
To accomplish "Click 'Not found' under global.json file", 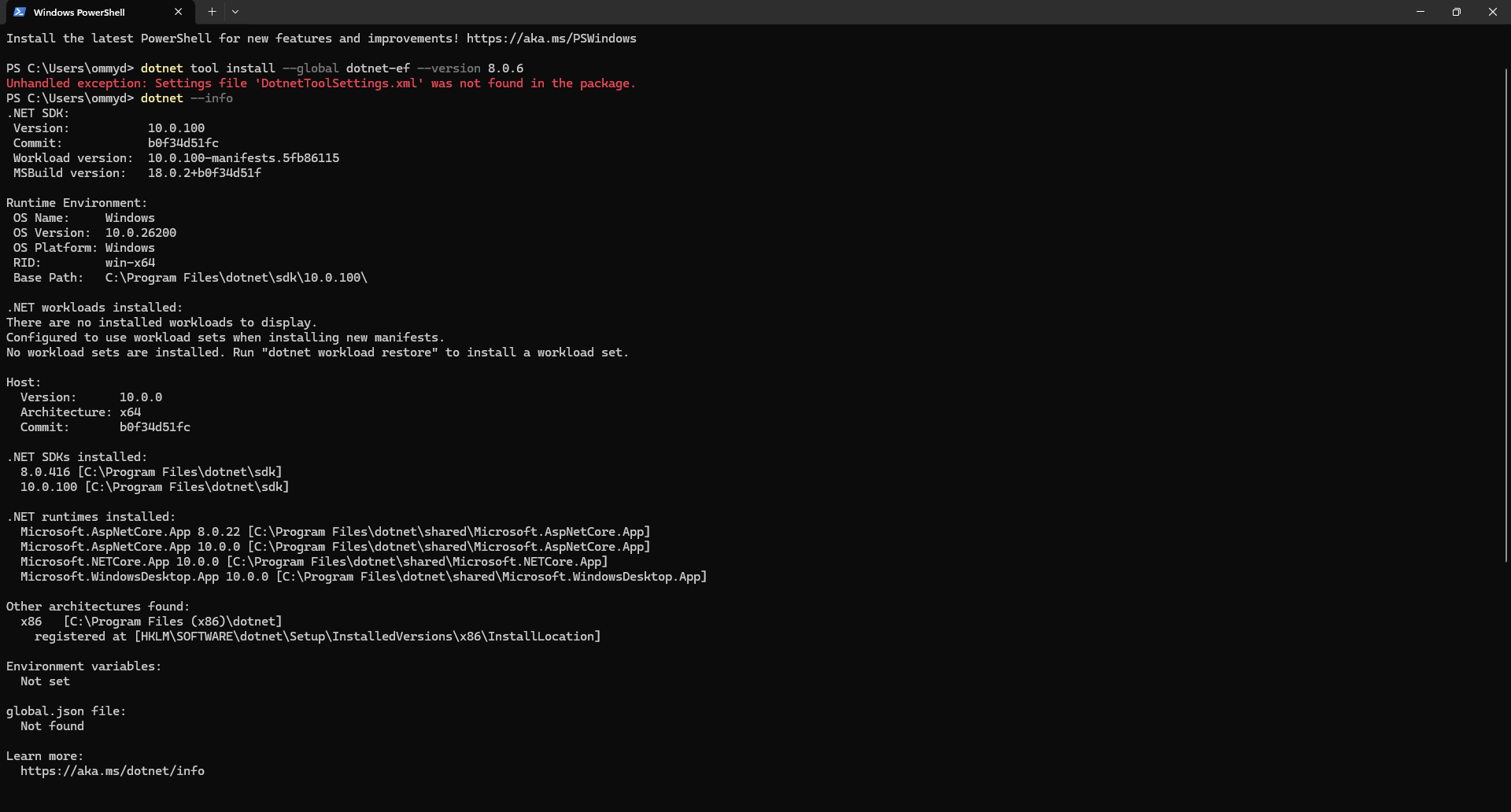I will tap(52, 726).
